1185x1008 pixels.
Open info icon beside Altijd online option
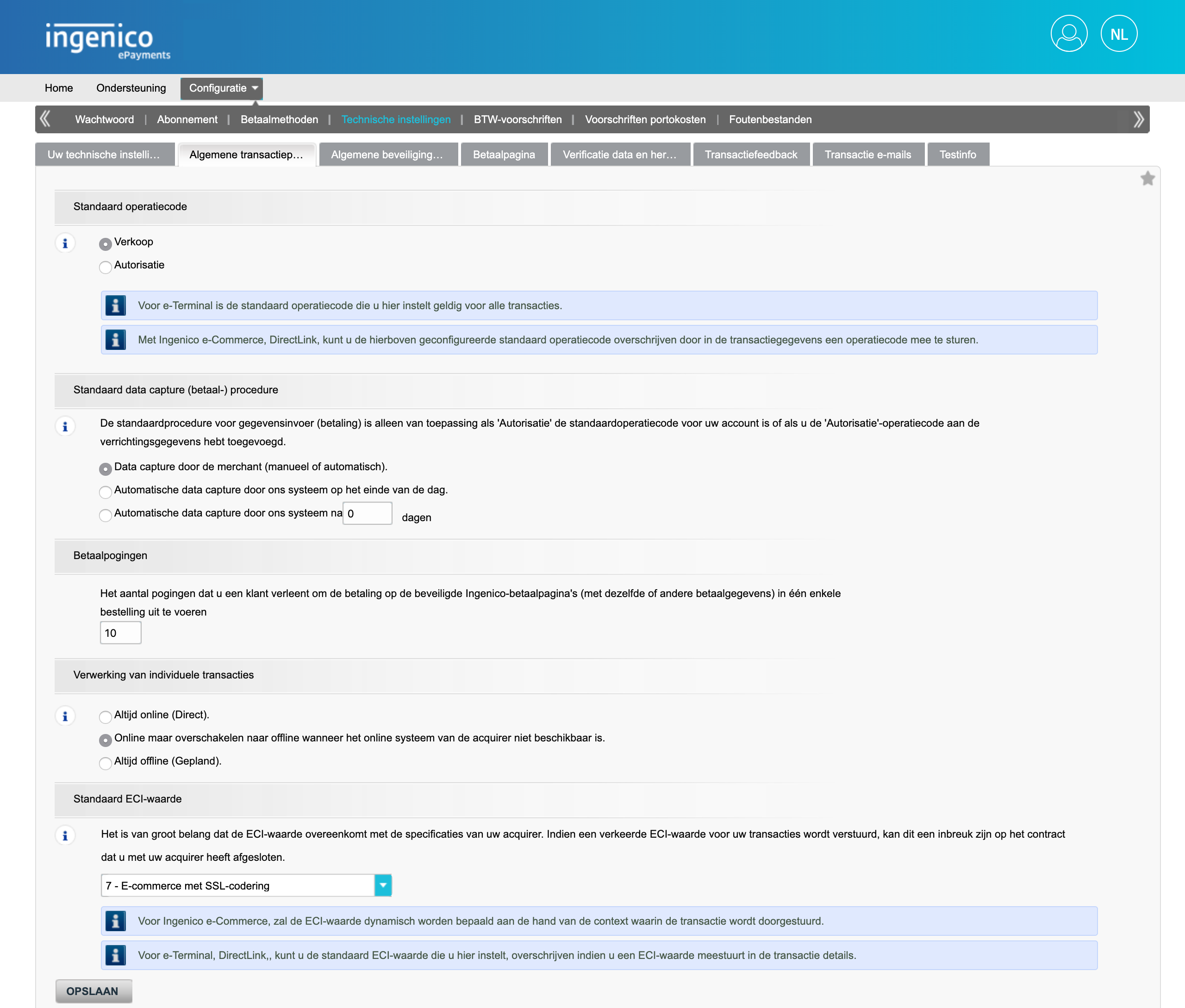point(65,716)
